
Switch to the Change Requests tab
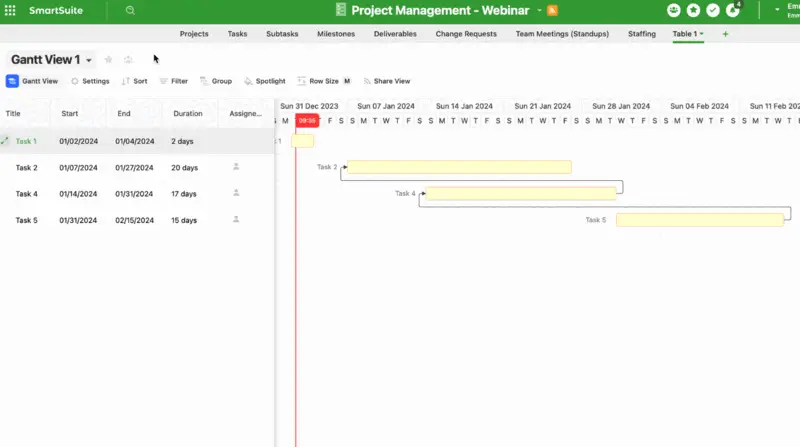(x=466, y=34)
